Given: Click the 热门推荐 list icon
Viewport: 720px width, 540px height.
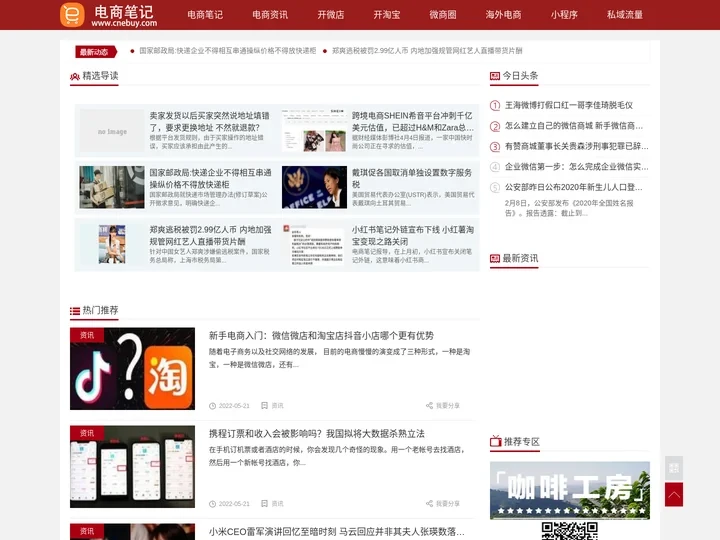Looking at the screenshot, I should (75, 311).
